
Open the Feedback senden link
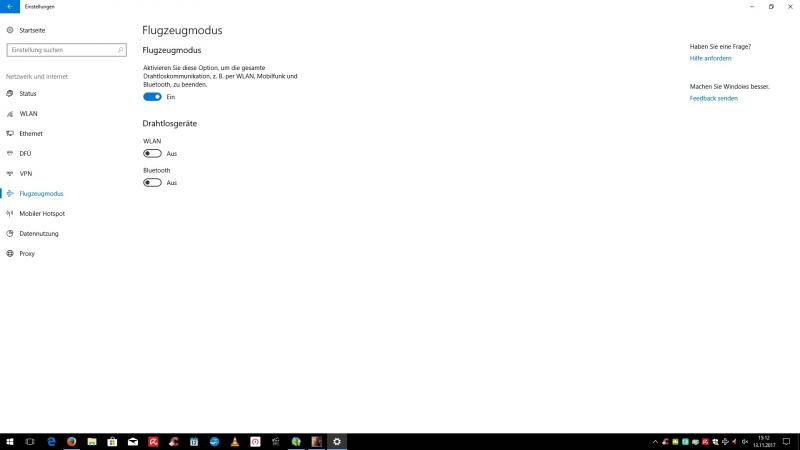(x=713, y=99)
